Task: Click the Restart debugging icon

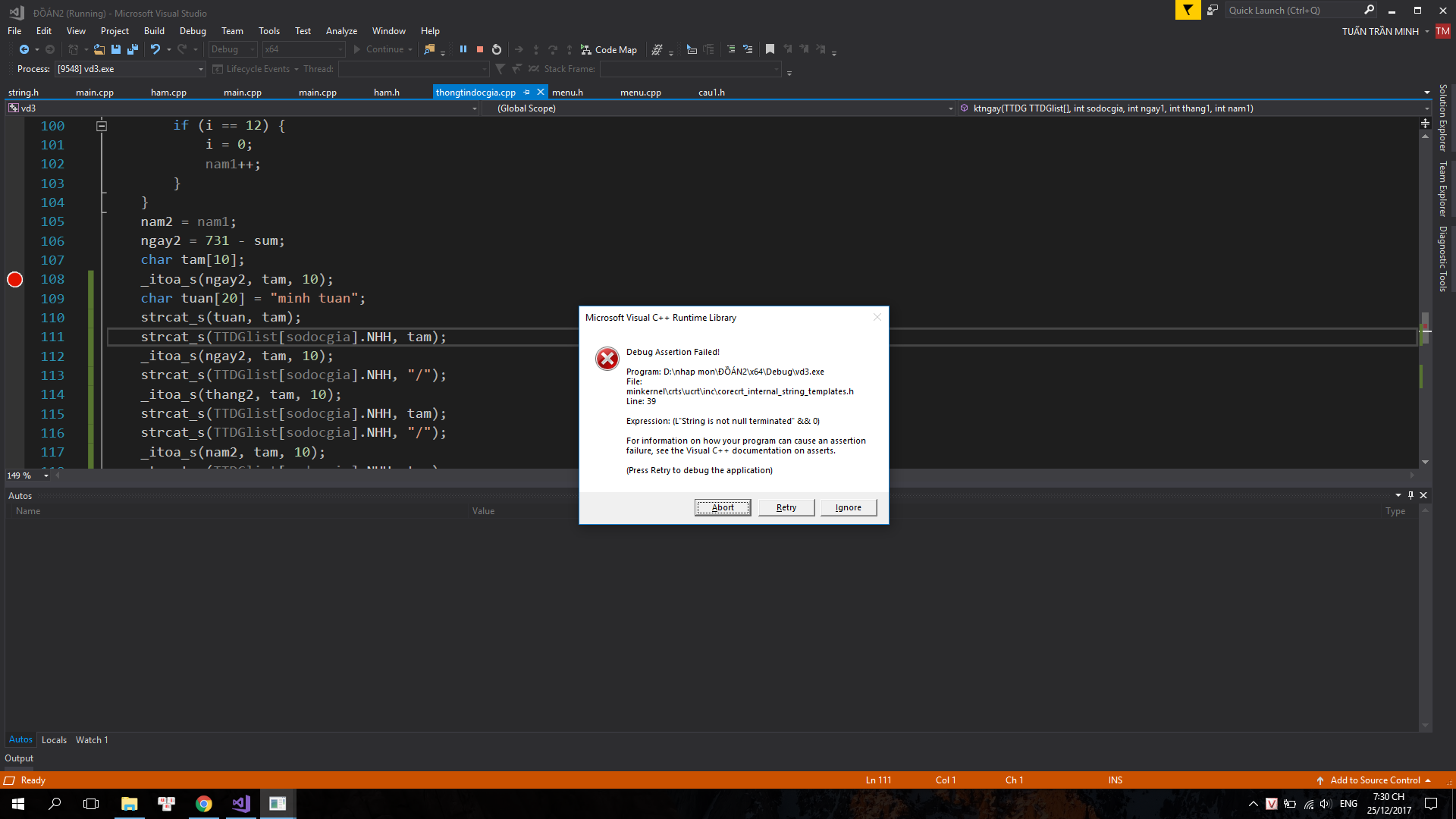Action: (x=497, y=49)
